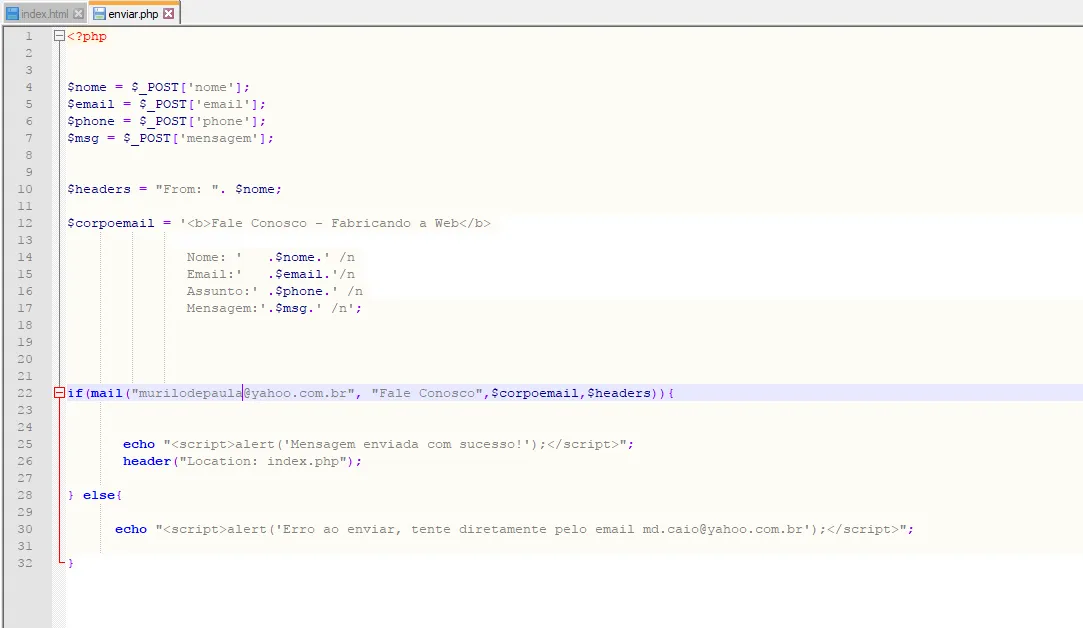Collapse the <?php block fold marker
This screenshot has height=628, width=1083.
click(60, 37)
